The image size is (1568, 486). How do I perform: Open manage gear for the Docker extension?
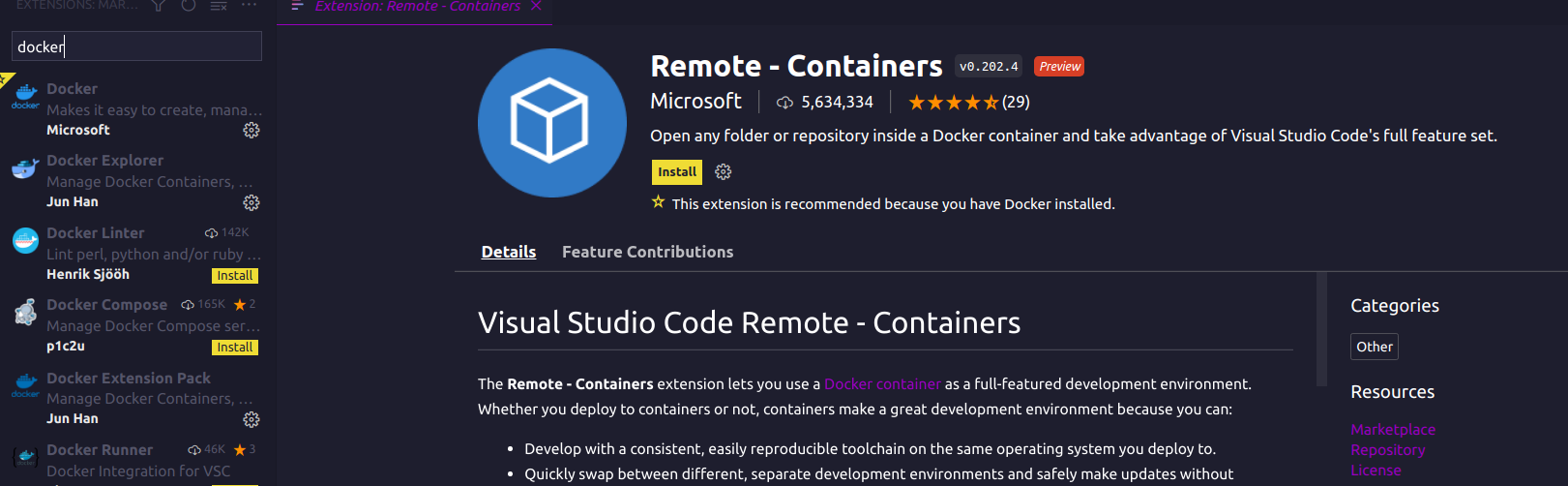[251, 130]
